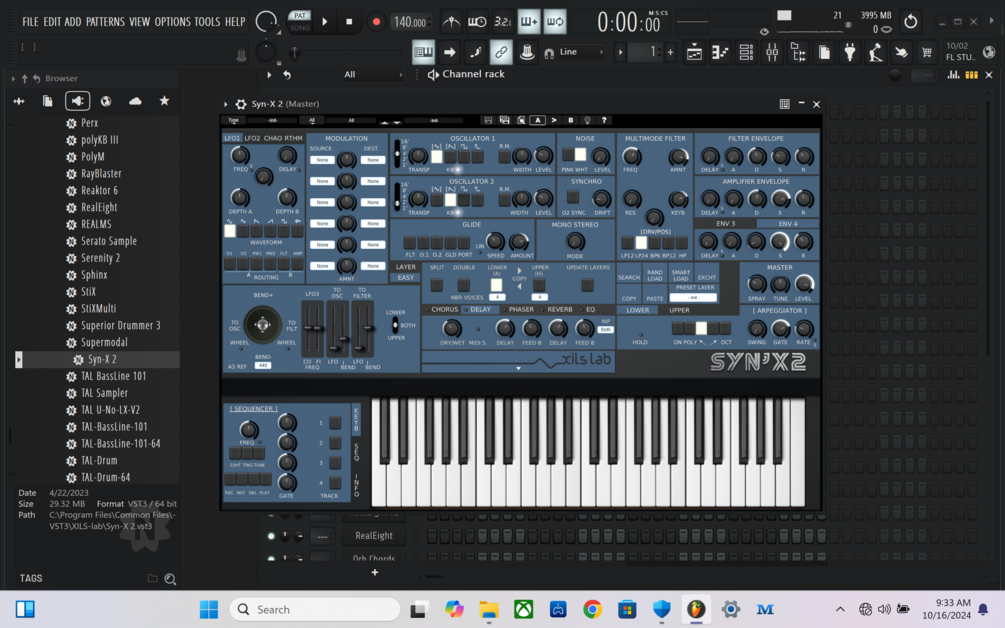
Task: Open the PRESET LAYER Init dropdown
Action: click(694, 298)
